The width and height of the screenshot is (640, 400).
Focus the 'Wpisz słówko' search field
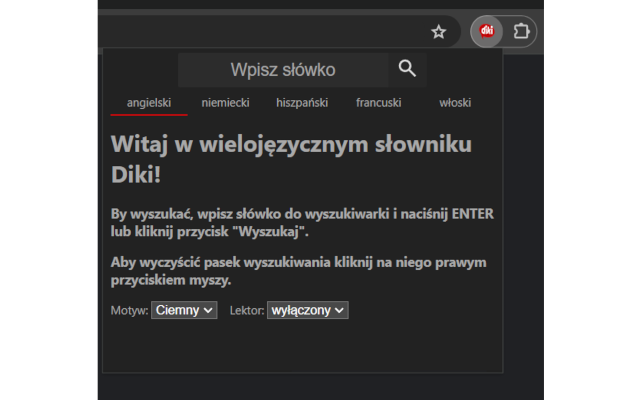[283, 70]
